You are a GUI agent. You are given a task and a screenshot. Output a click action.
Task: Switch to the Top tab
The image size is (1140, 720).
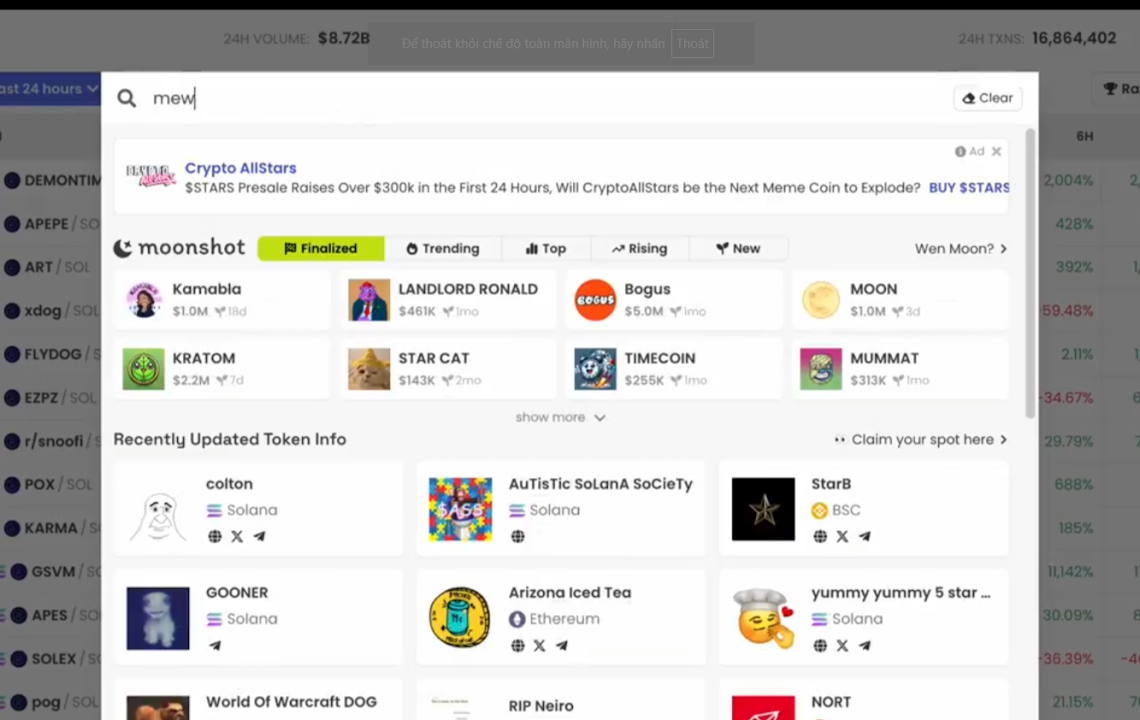coord(546,249)
